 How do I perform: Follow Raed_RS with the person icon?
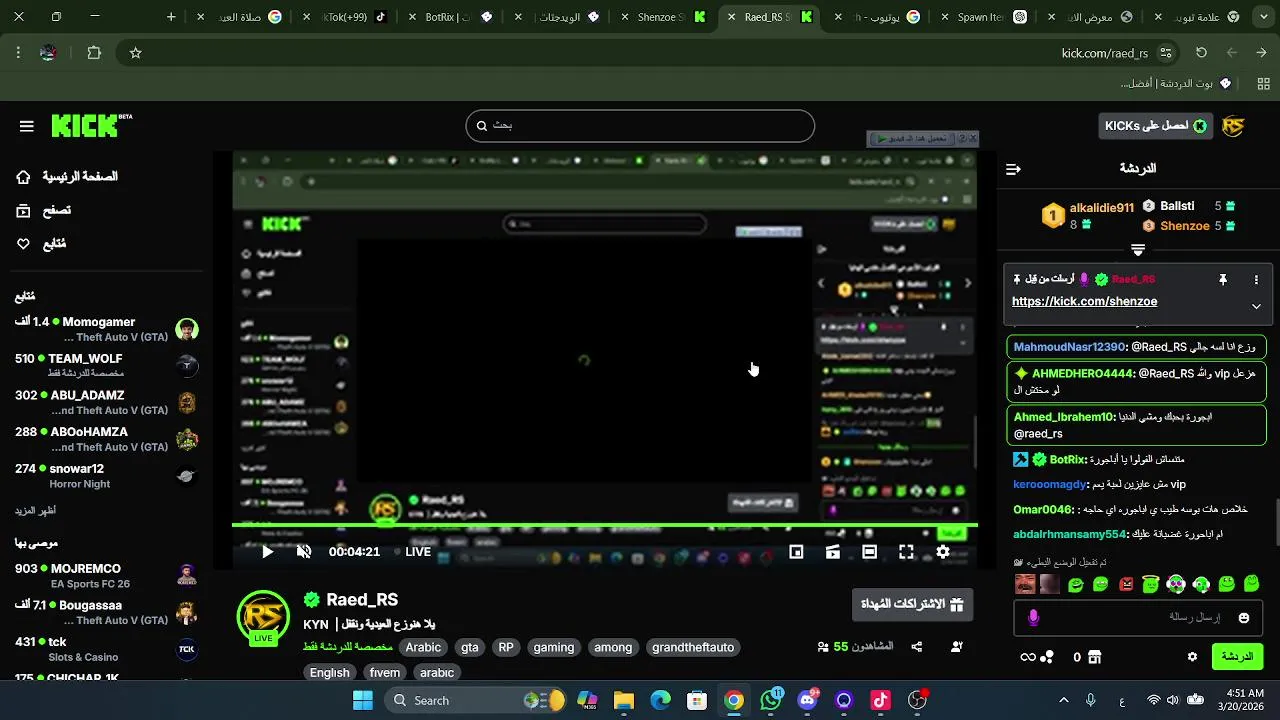coord(956,647)
